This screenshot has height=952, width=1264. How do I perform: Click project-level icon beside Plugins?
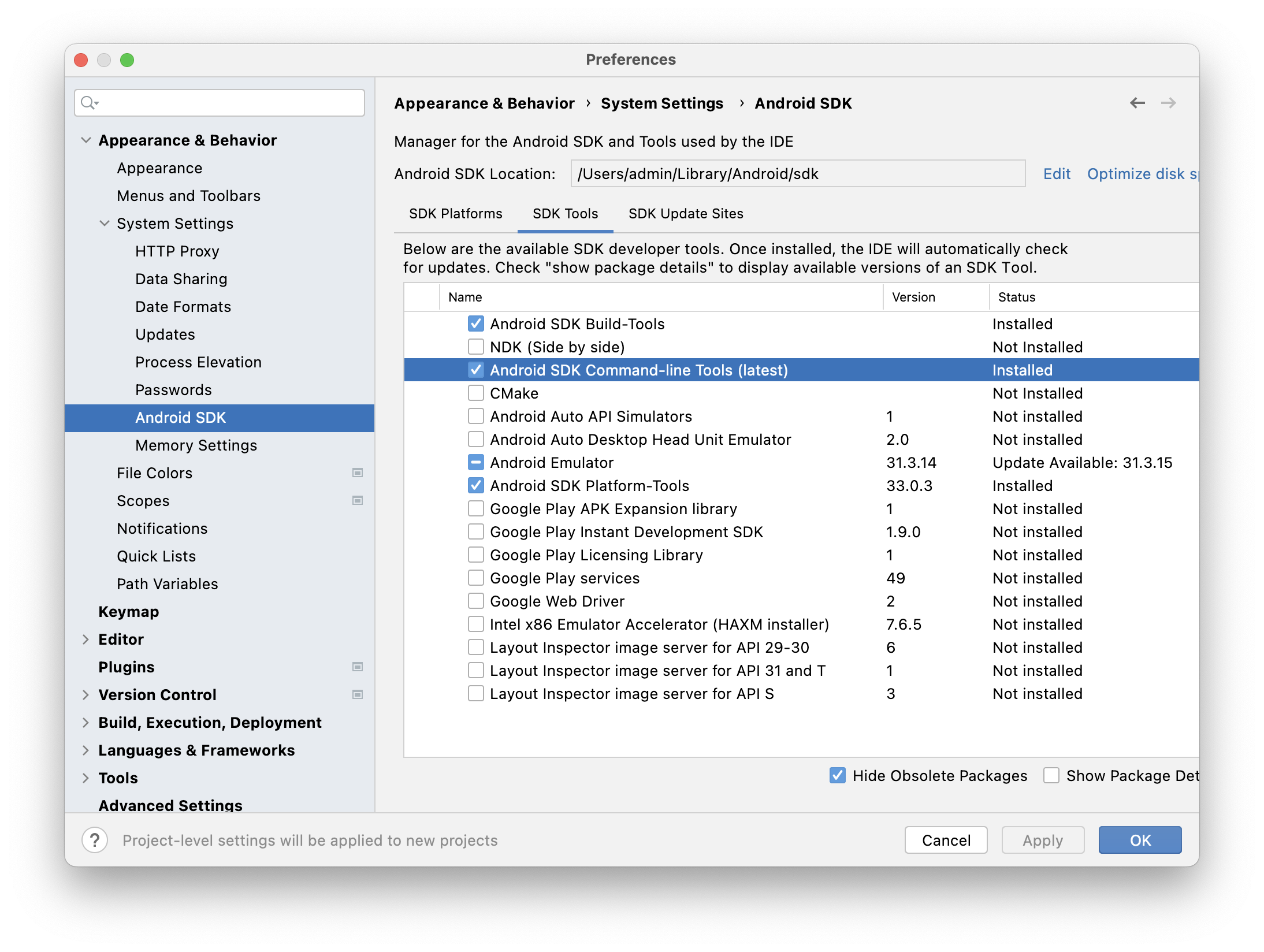point(358,667)
